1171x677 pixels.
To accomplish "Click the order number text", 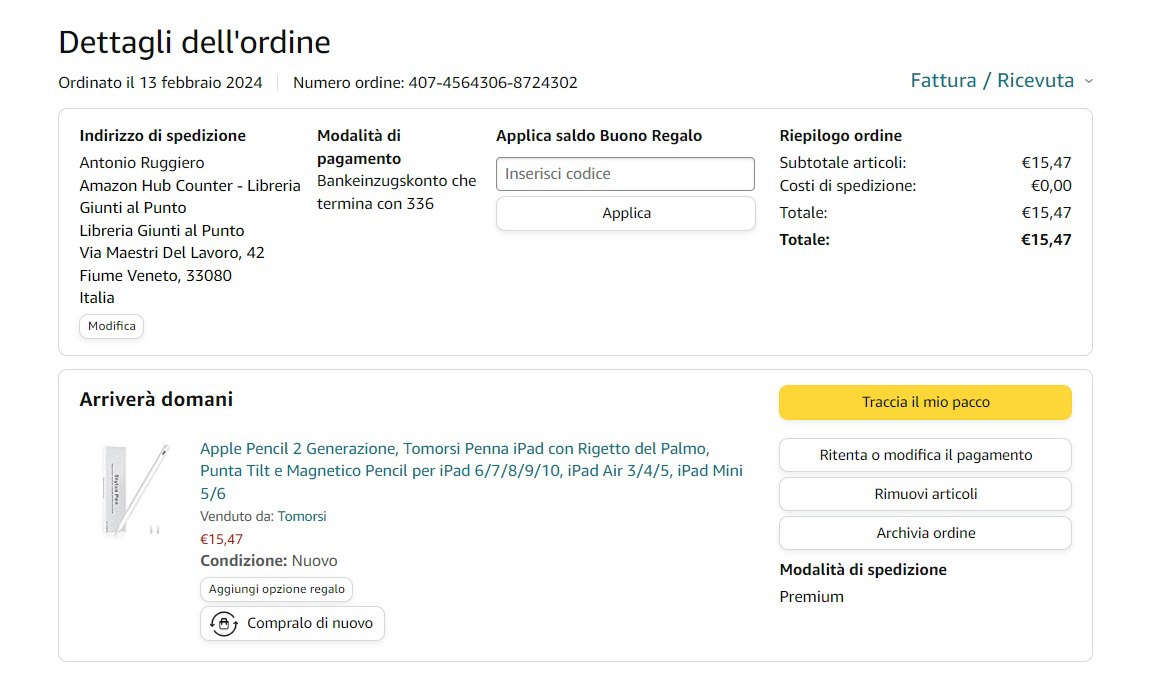I will click(x=435, y=83).
